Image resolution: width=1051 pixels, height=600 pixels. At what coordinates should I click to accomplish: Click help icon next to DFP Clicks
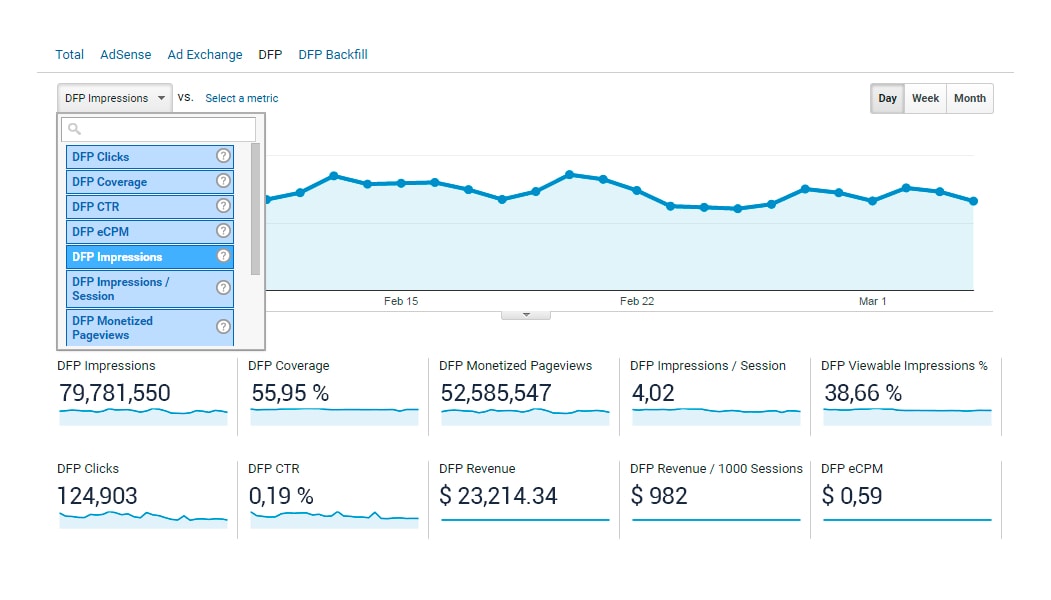coord(223,156)
